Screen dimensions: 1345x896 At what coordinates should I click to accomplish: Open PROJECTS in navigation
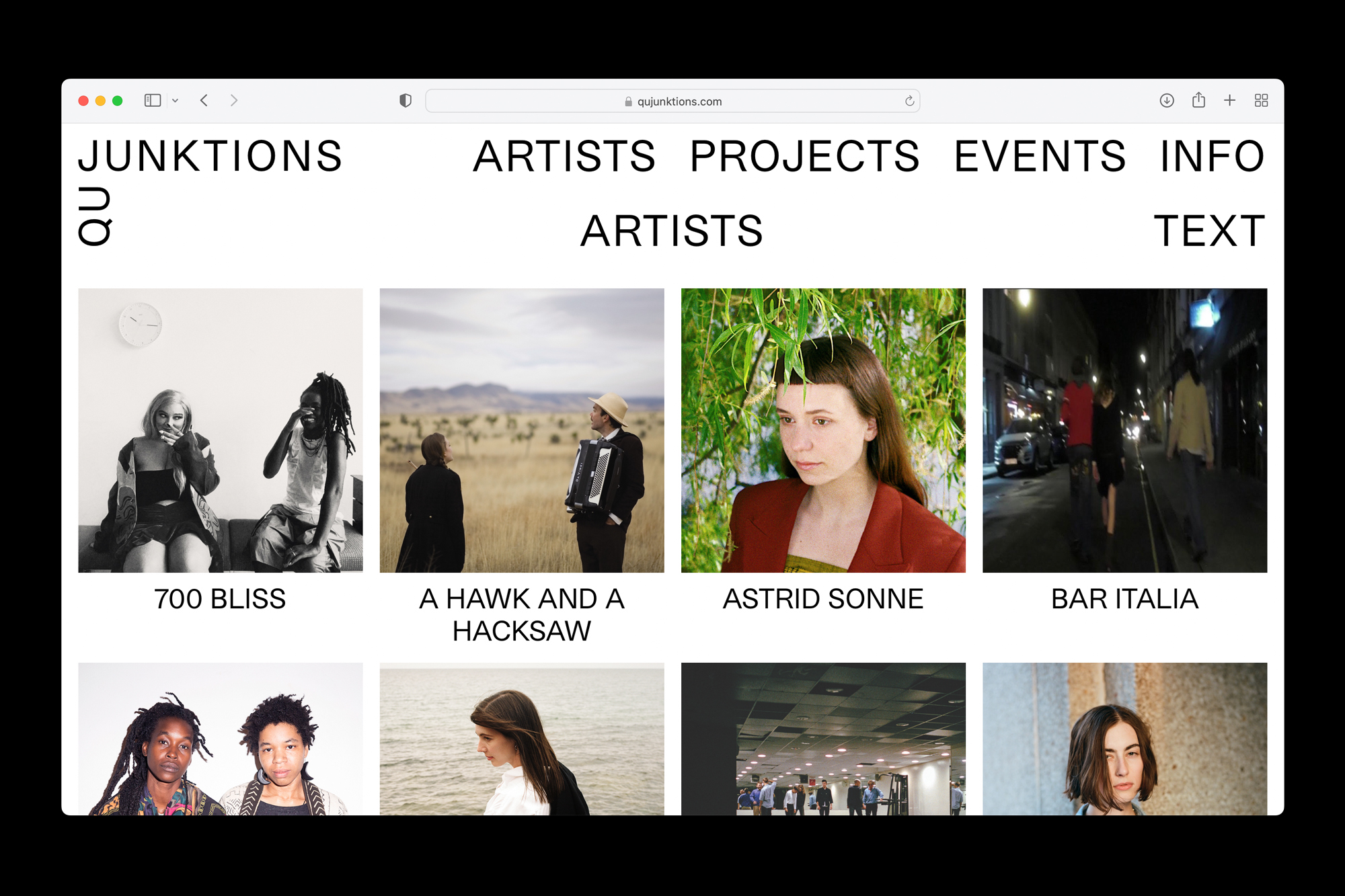tap(804, 157)
